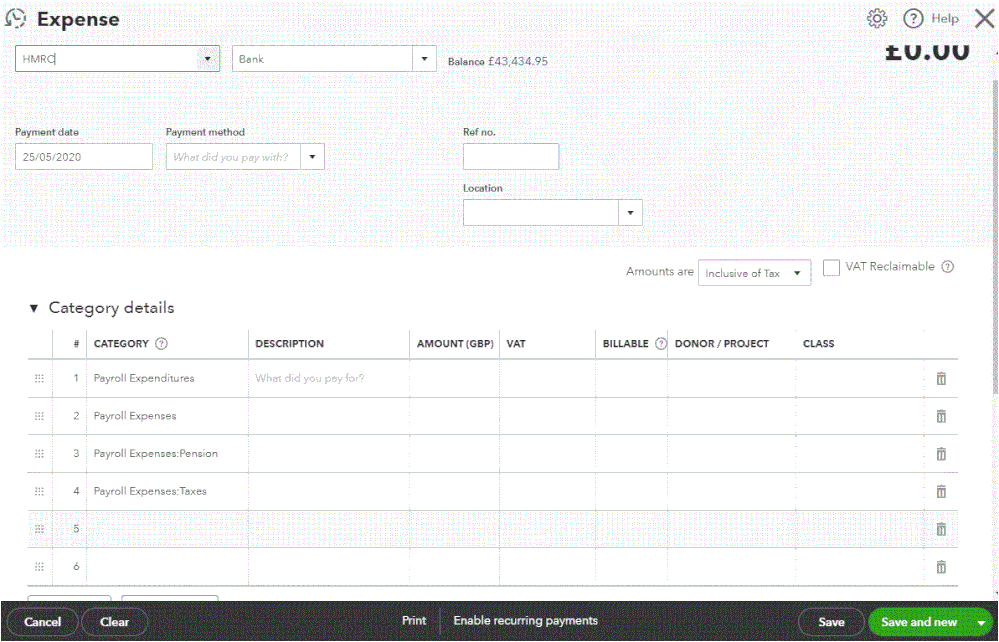Click the Help label text
Screen dimensions: 999x642
[x=945, y=19]
